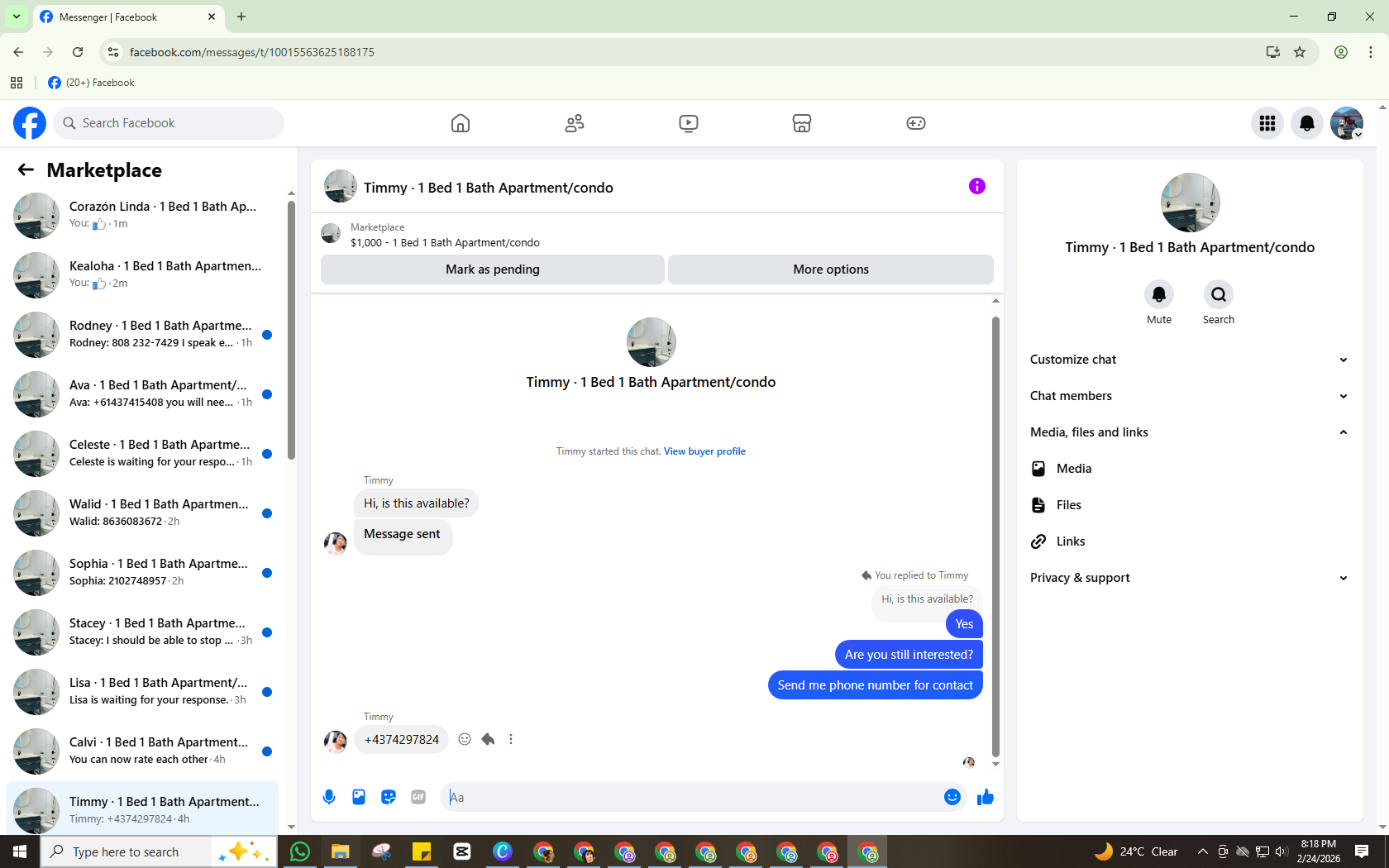Open the browser three-dot menu

pos(1371,52)
